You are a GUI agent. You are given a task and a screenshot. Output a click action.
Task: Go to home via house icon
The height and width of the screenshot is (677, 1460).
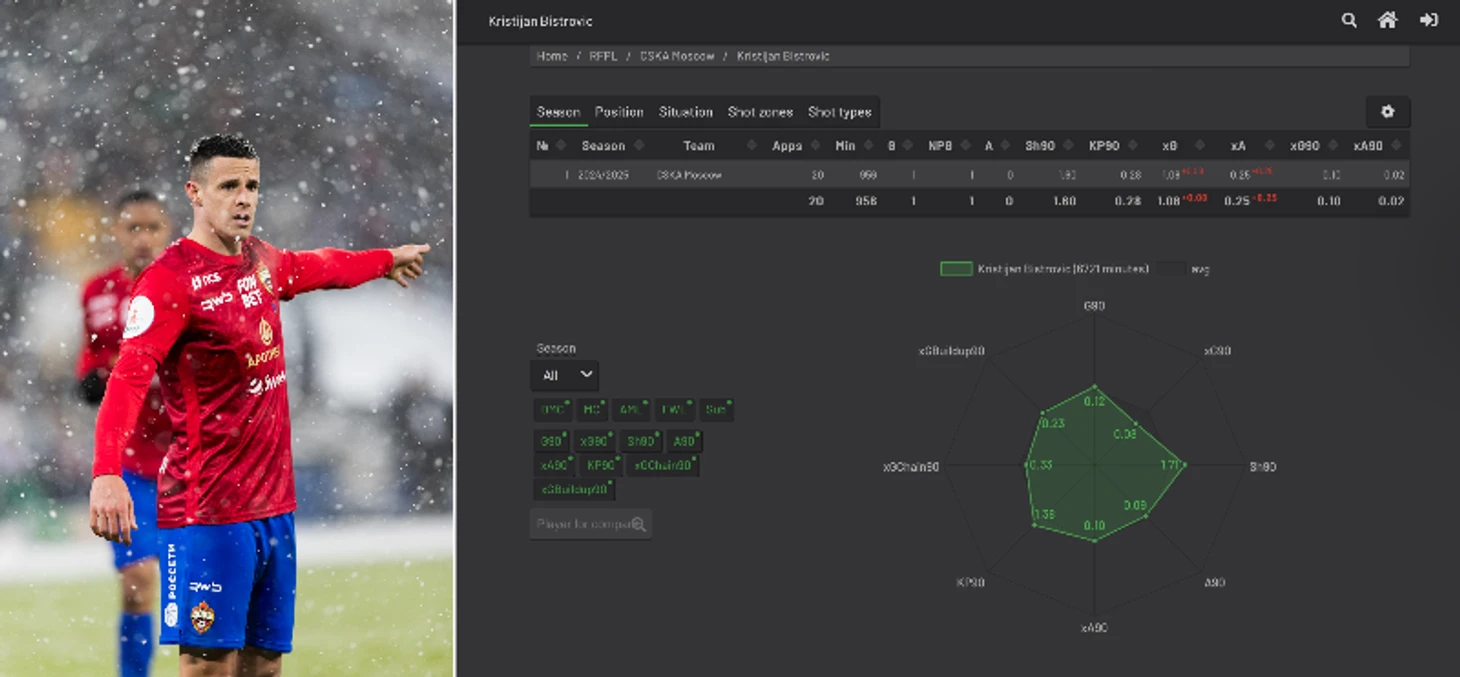coord(1387,20)
